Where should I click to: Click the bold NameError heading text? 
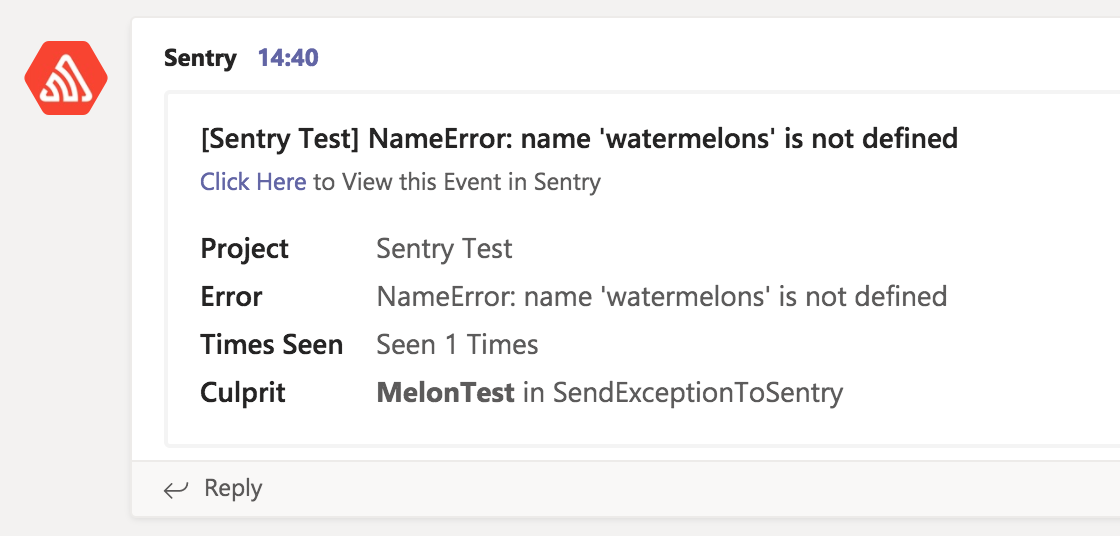(662, 139)
